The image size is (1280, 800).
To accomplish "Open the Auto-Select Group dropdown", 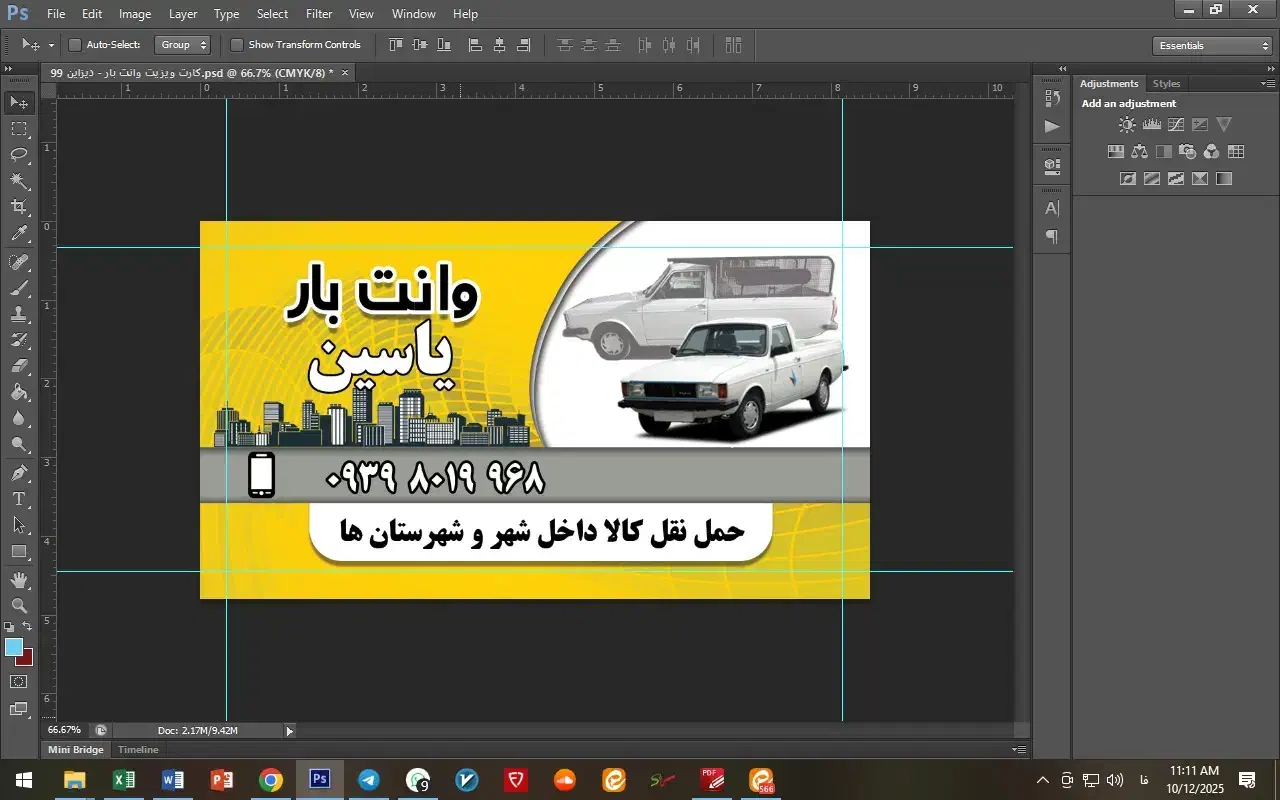I will 183,45.
